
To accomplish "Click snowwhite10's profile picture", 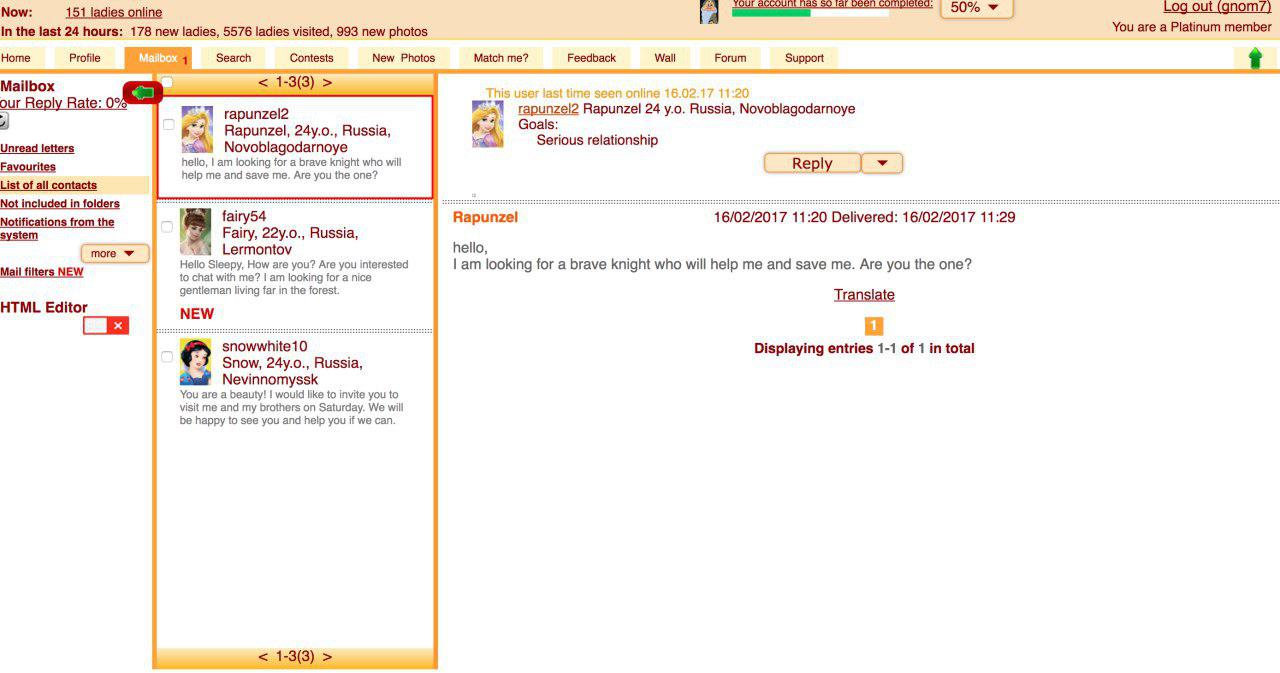I will (x=195, y=362).
